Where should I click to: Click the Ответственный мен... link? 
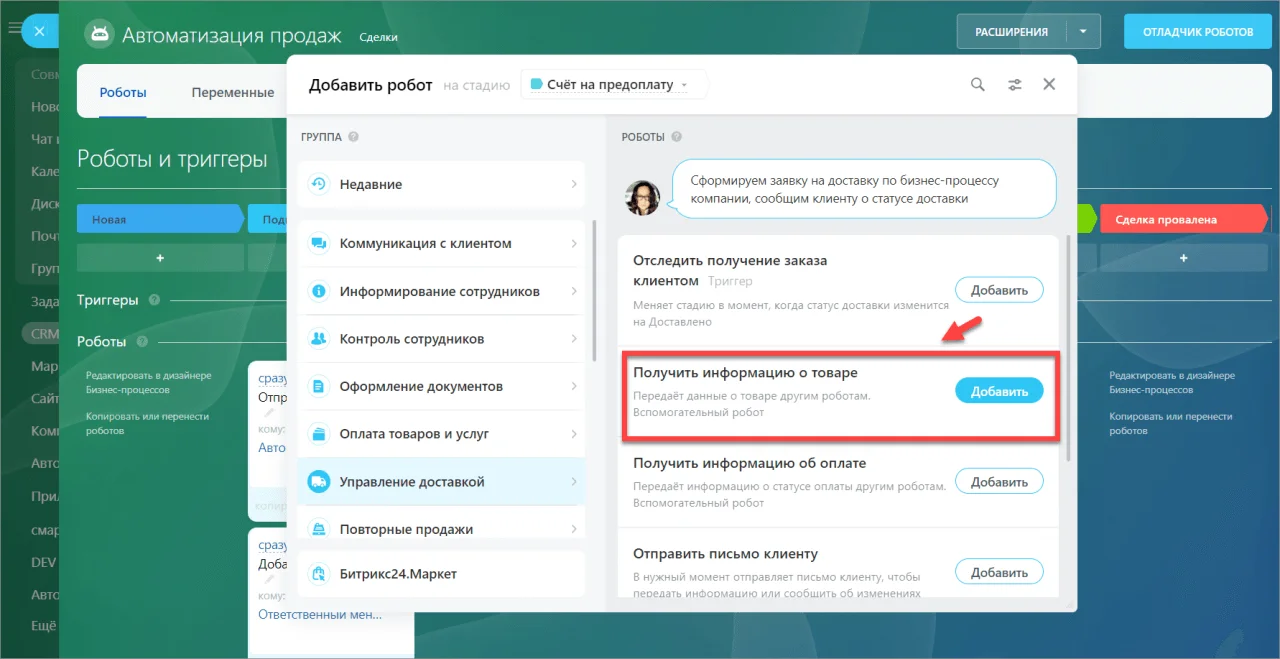[x=320, y=614]
